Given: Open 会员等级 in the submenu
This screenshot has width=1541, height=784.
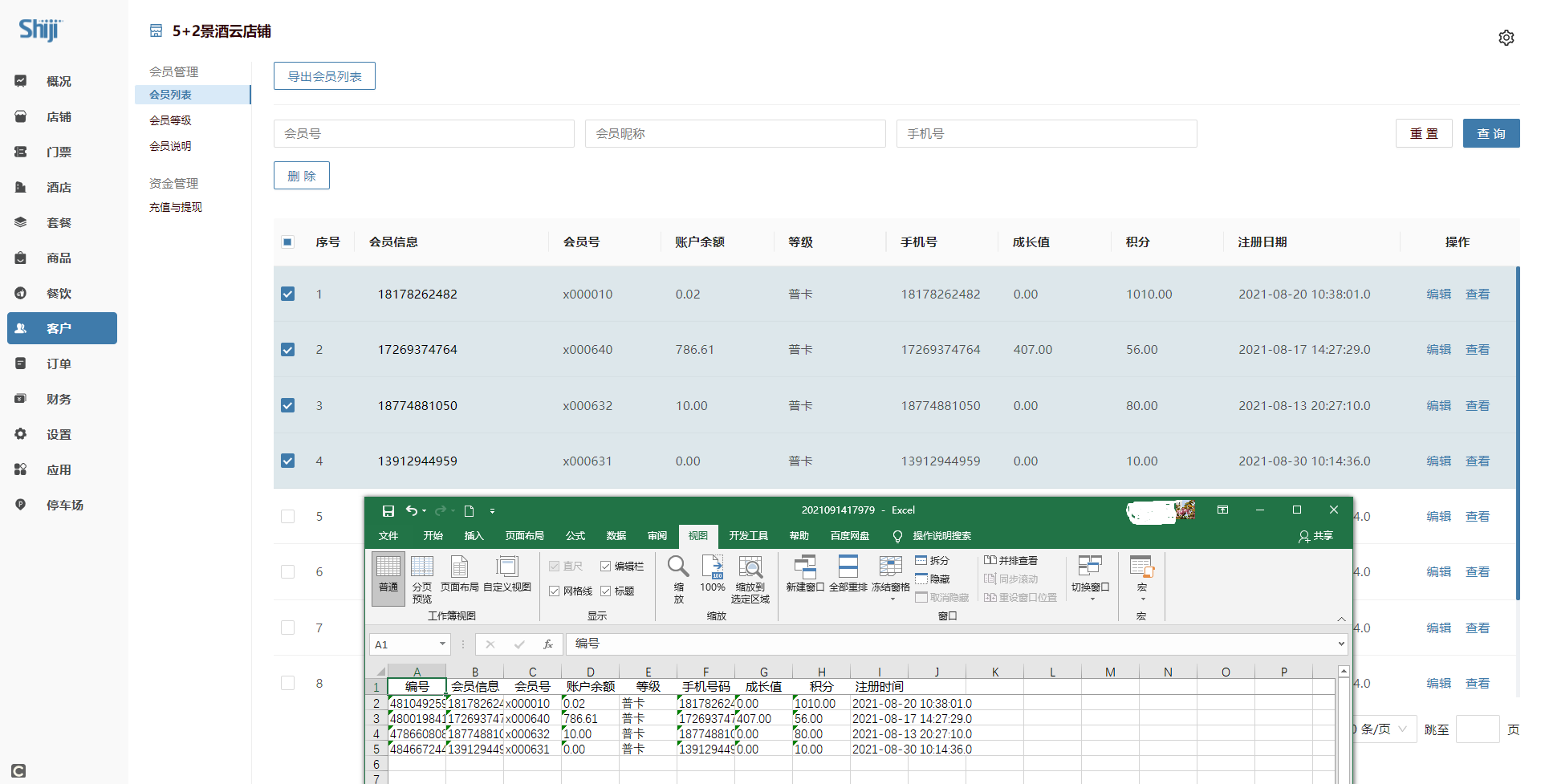Looking at the screenshot, I should click(170, 120).
